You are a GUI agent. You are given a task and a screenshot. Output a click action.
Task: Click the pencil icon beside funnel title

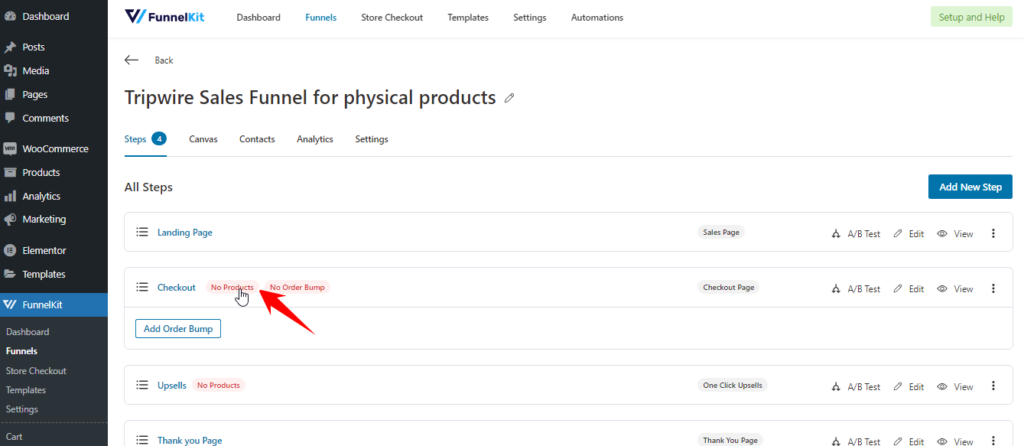pos(509,99)
